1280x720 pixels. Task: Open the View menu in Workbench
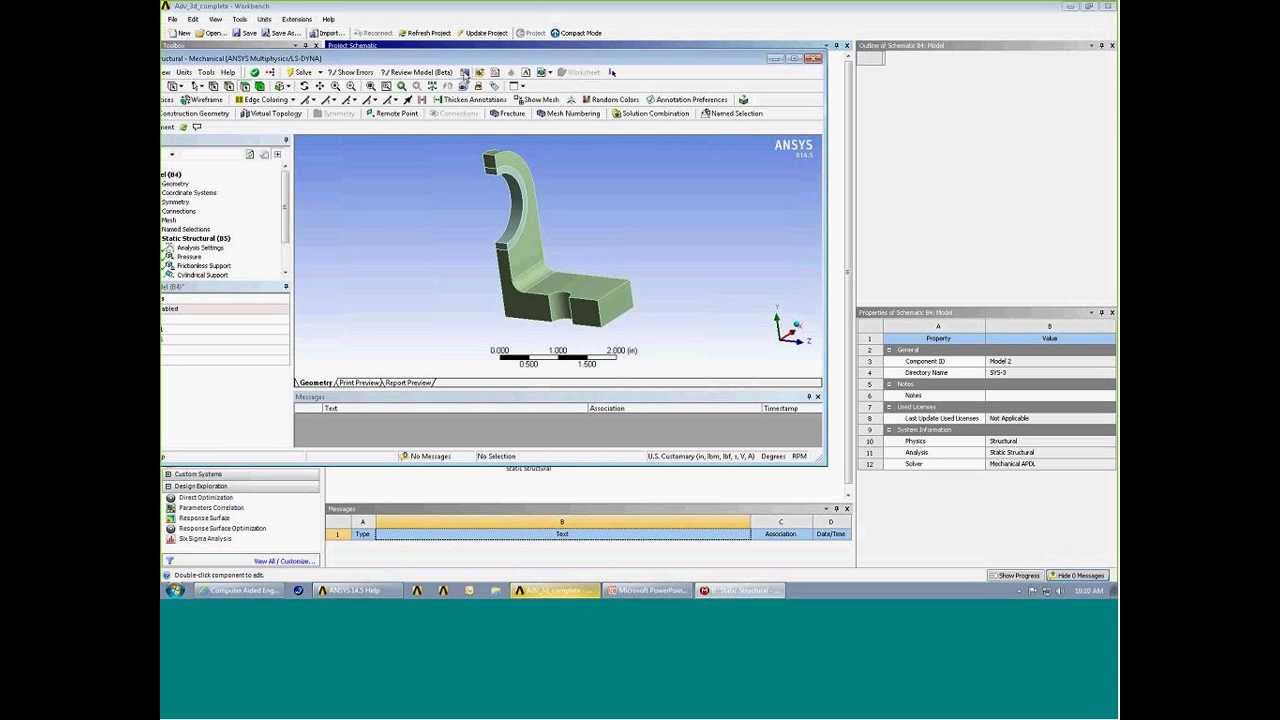coord(215,19)
